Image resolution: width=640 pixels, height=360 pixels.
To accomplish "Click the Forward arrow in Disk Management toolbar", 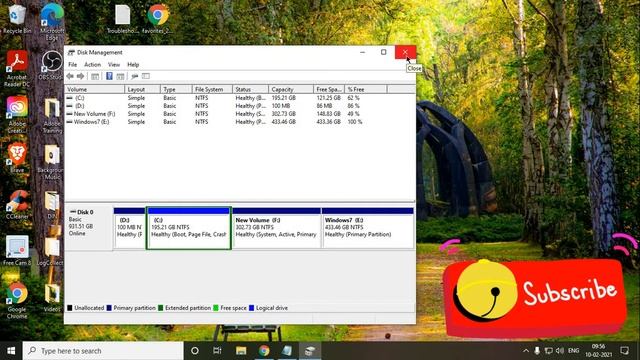I will coord(80,76).
